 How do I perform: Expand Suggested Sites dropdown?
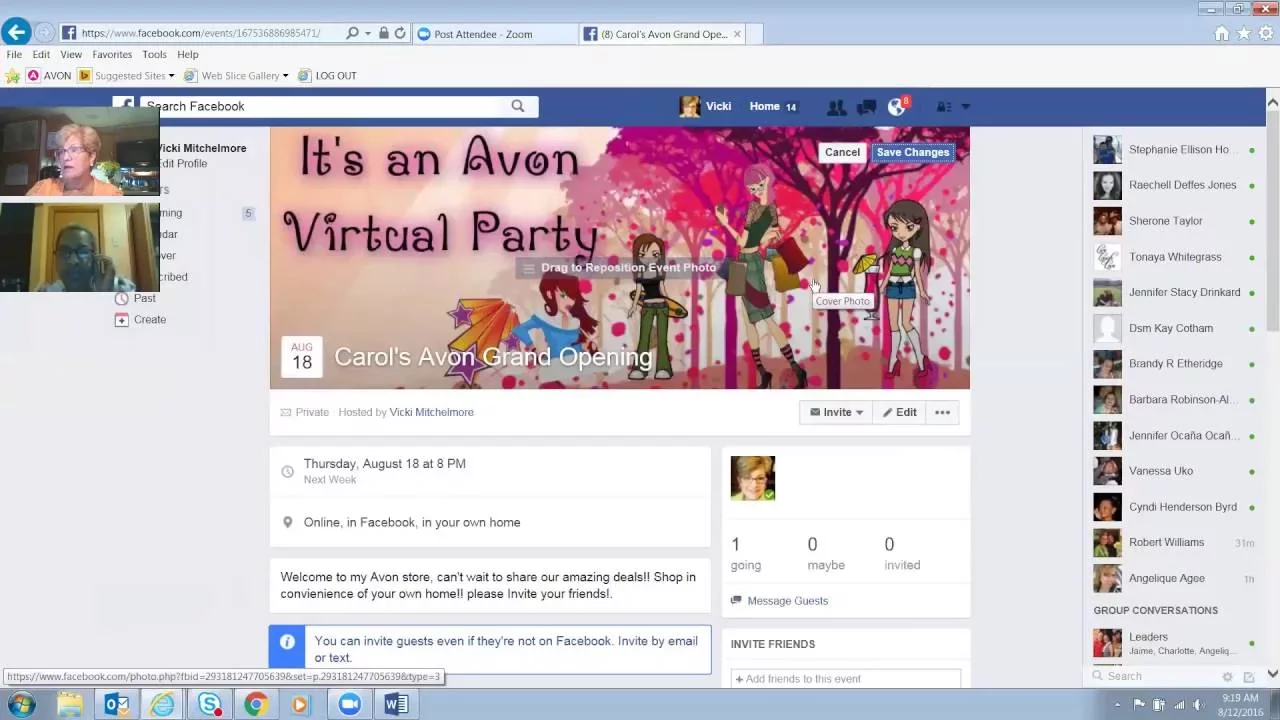click(171, 76)
